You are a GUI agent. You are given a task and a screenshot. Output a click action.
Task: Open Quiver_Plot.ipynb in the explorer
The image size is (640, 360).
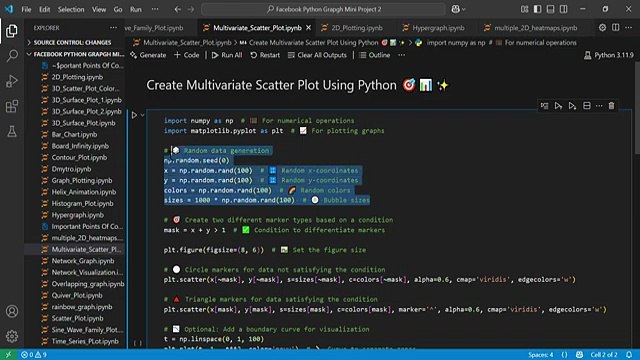[x=77, y=295]
